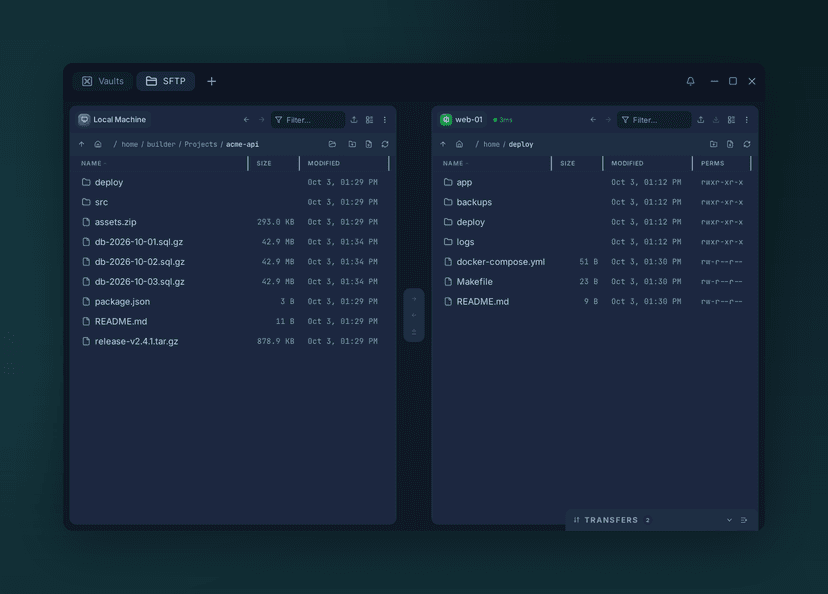Sort remote files by Size column
Image resolution: width=828 pixels, height=594 pixels.
(568, 164)
